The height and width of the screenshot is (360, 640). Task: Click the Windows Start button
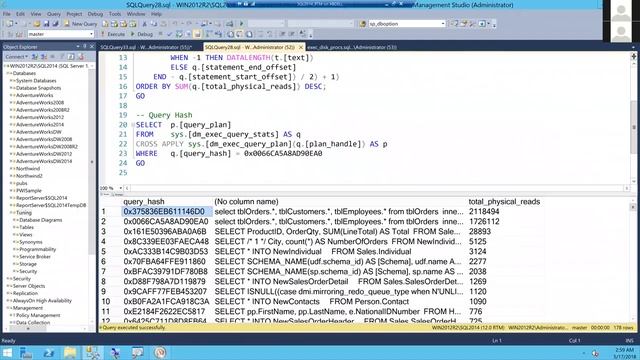tap(7, 353)
